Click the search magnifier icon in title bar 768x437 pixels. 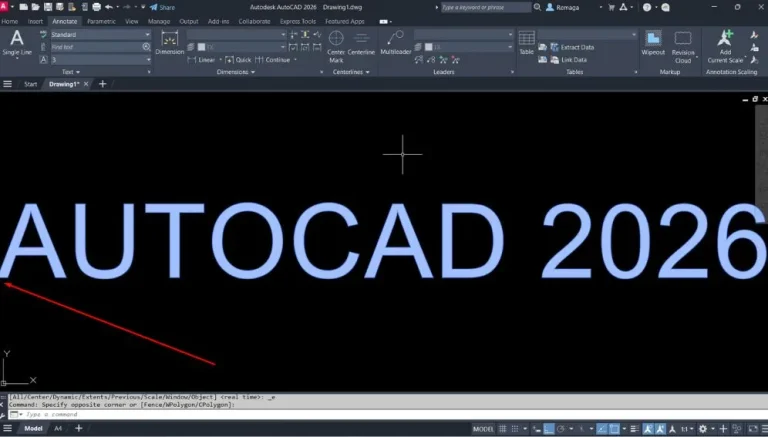coord(537,7)
